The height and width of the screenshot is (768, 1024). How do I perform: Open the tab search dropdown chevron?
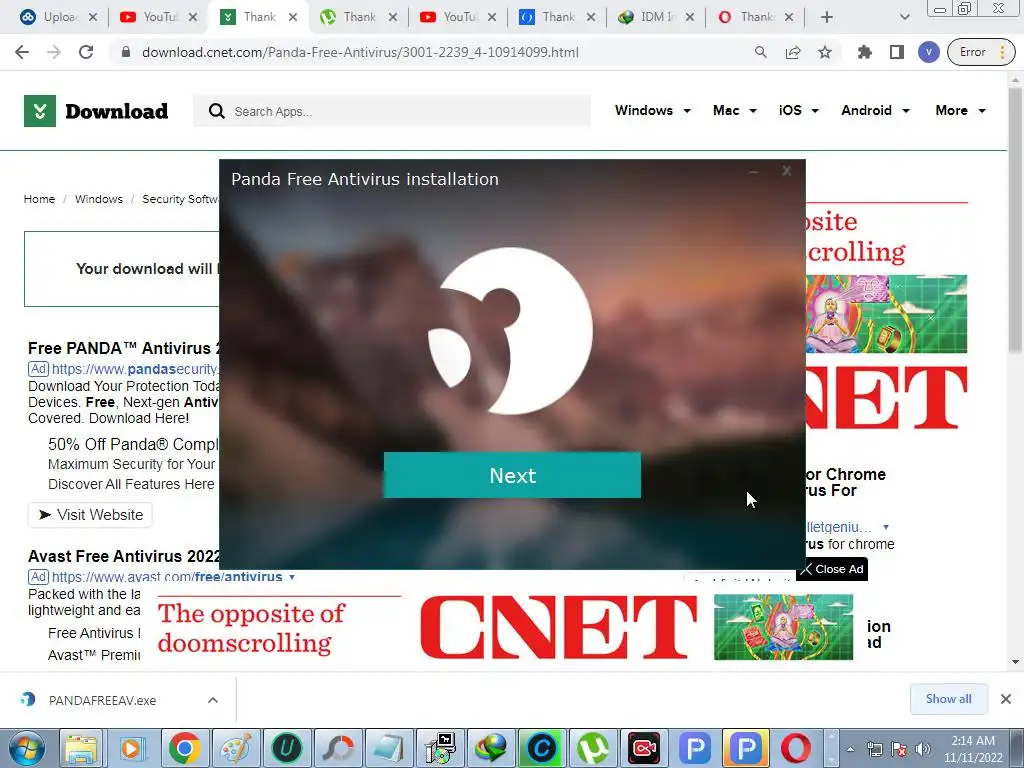click(x=904, y=17)
